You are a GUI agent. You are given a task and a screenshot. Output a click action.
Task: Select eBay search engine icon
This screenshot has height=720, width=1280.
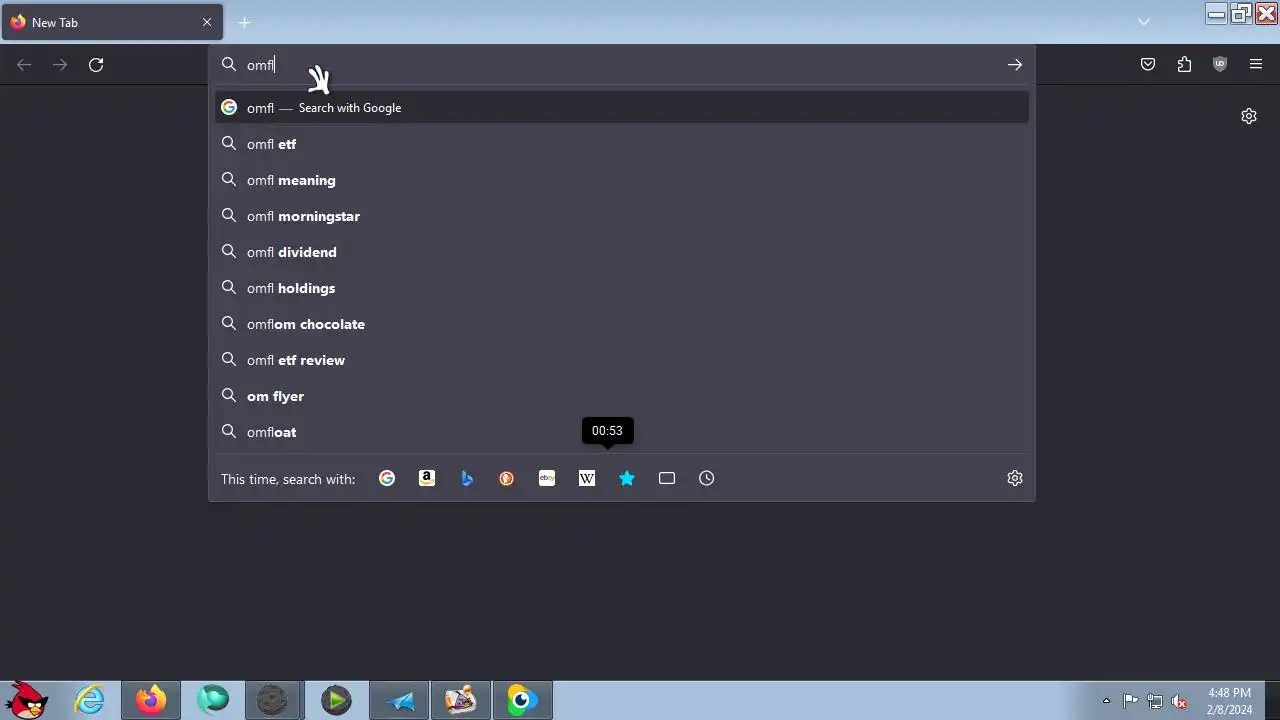[547, 478]
